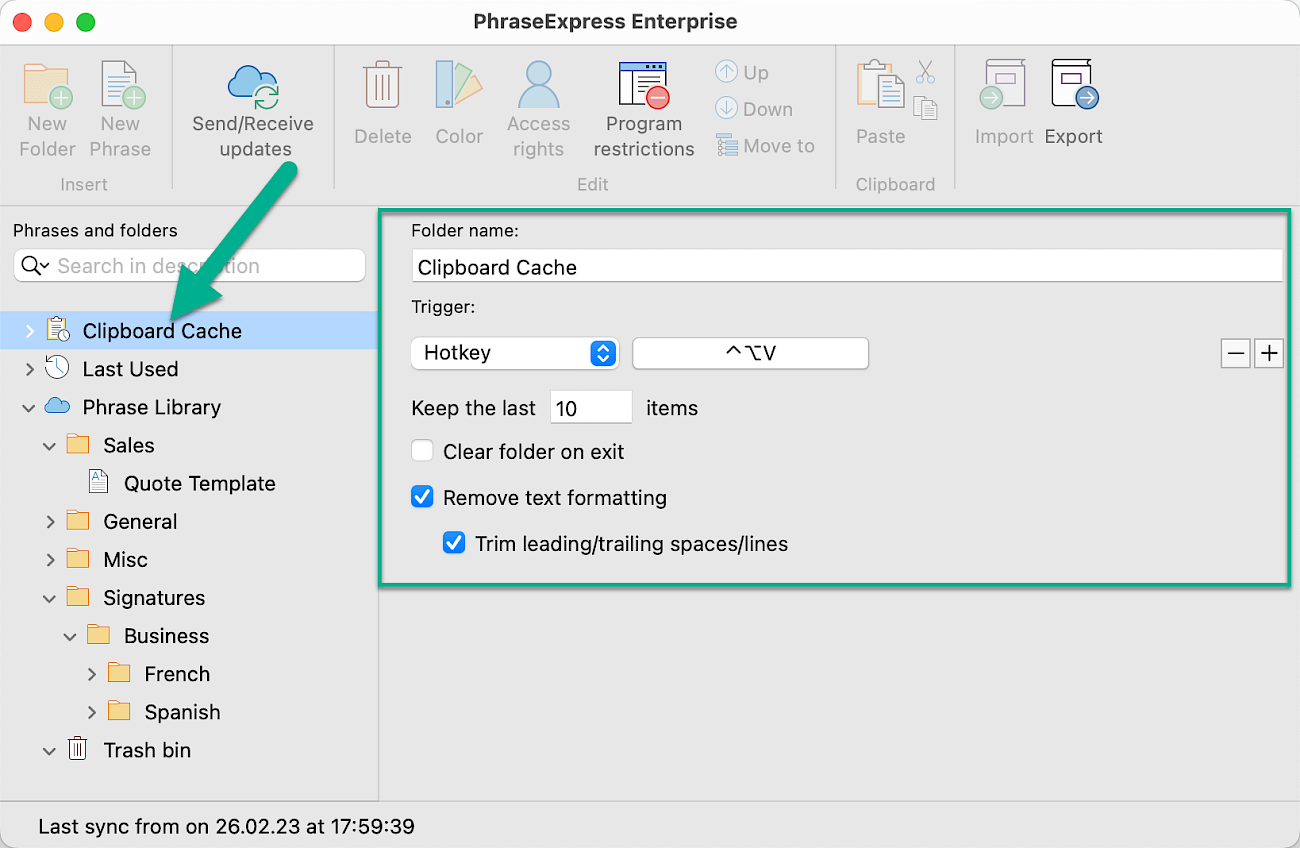
Task: Open Access rights settings
Action: [x=538, y=85]
